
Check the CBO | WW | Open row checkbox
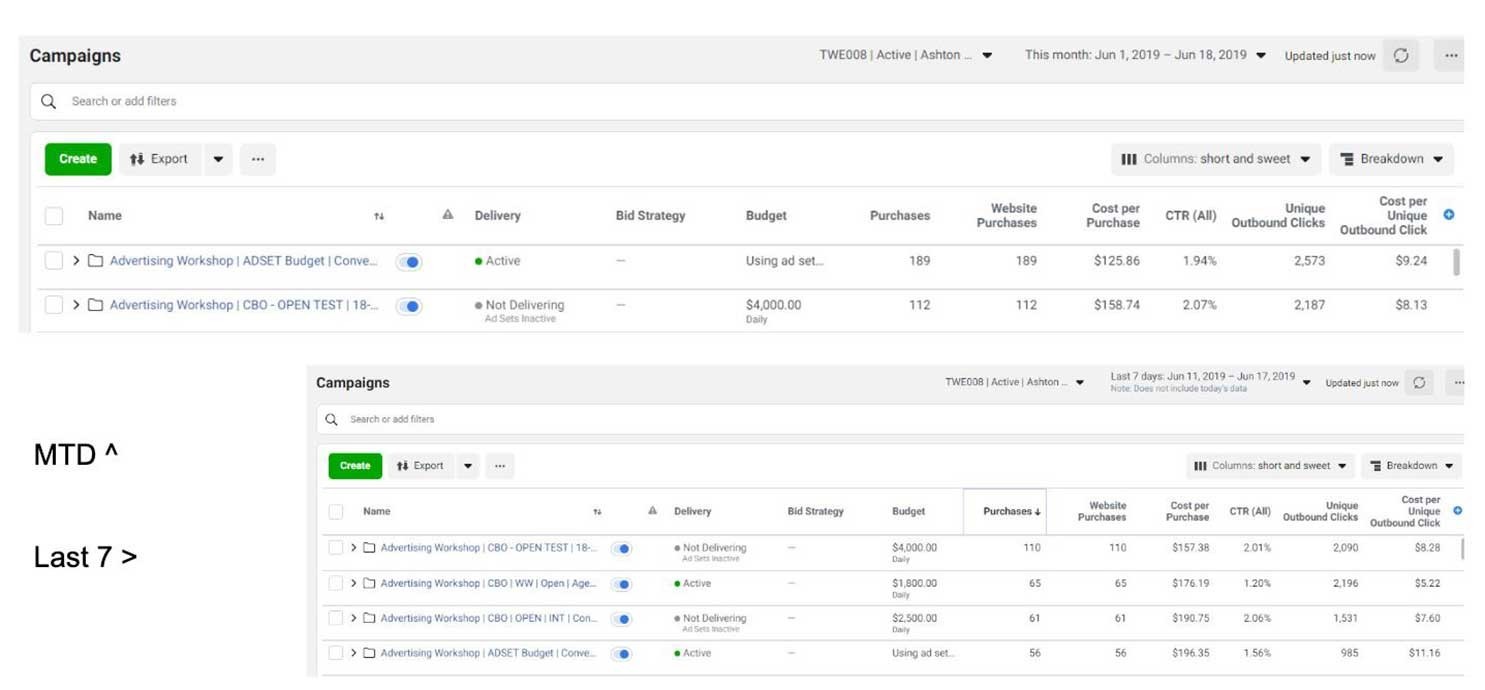336,583
